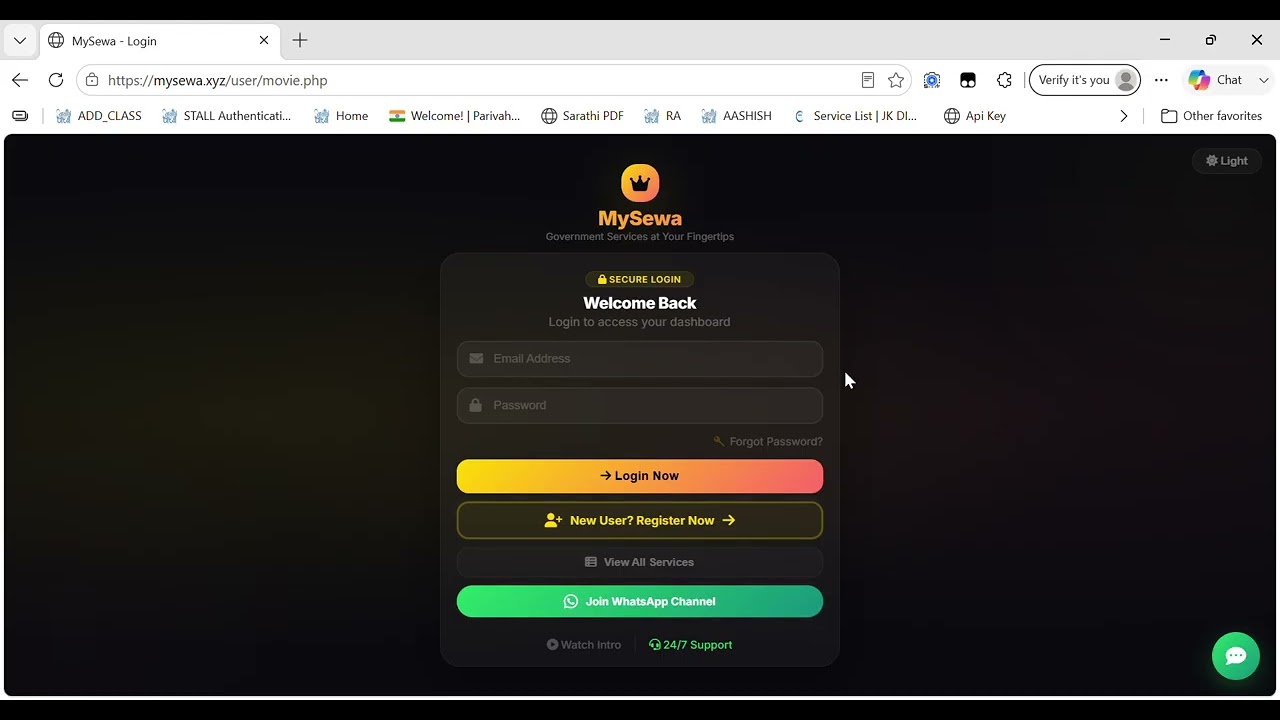Select New User? Register Now button
Screen dimensions: 1280x720
[640, 520]
